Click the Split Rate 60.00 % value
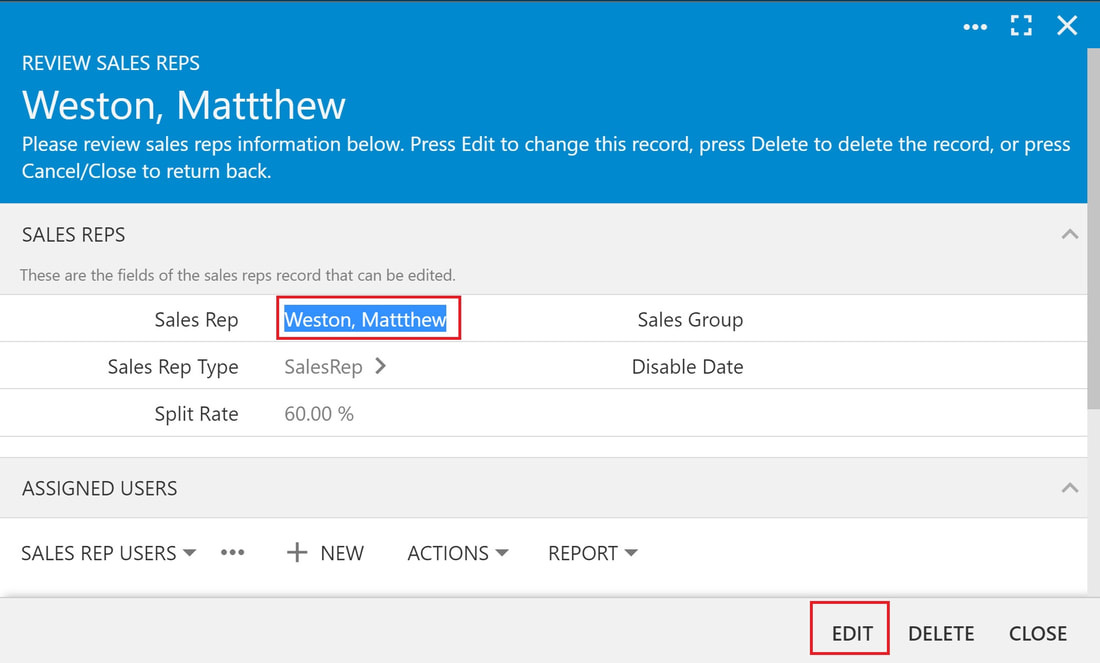 [x=318, y=414]
